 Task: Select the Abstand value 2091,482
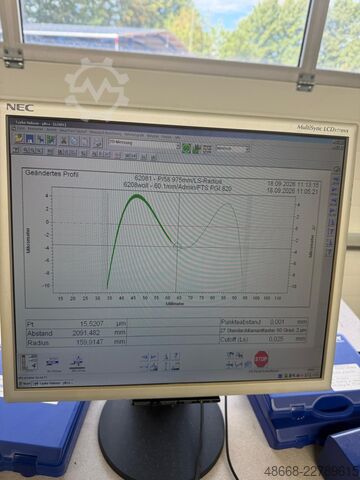tap(86, 333)
